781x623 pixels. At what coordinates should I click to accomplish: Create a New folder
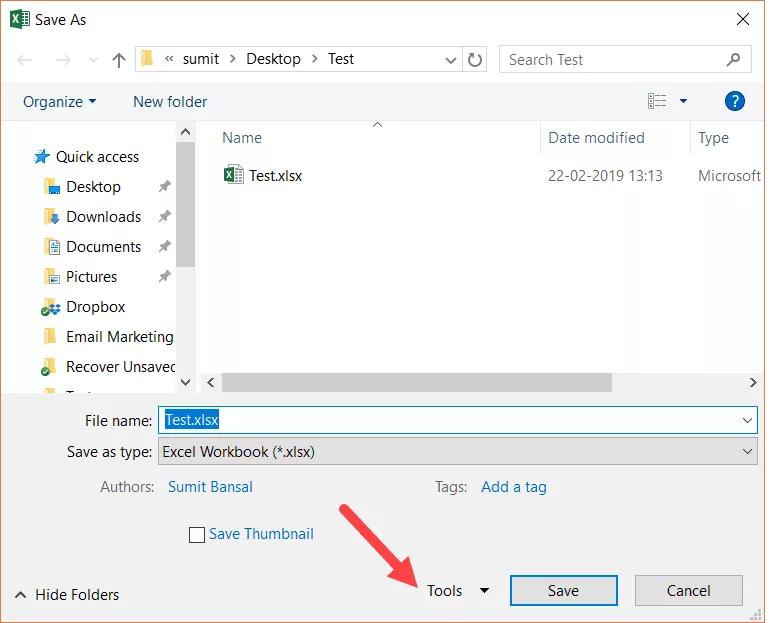pyautogui.click(x=170, y=102)
